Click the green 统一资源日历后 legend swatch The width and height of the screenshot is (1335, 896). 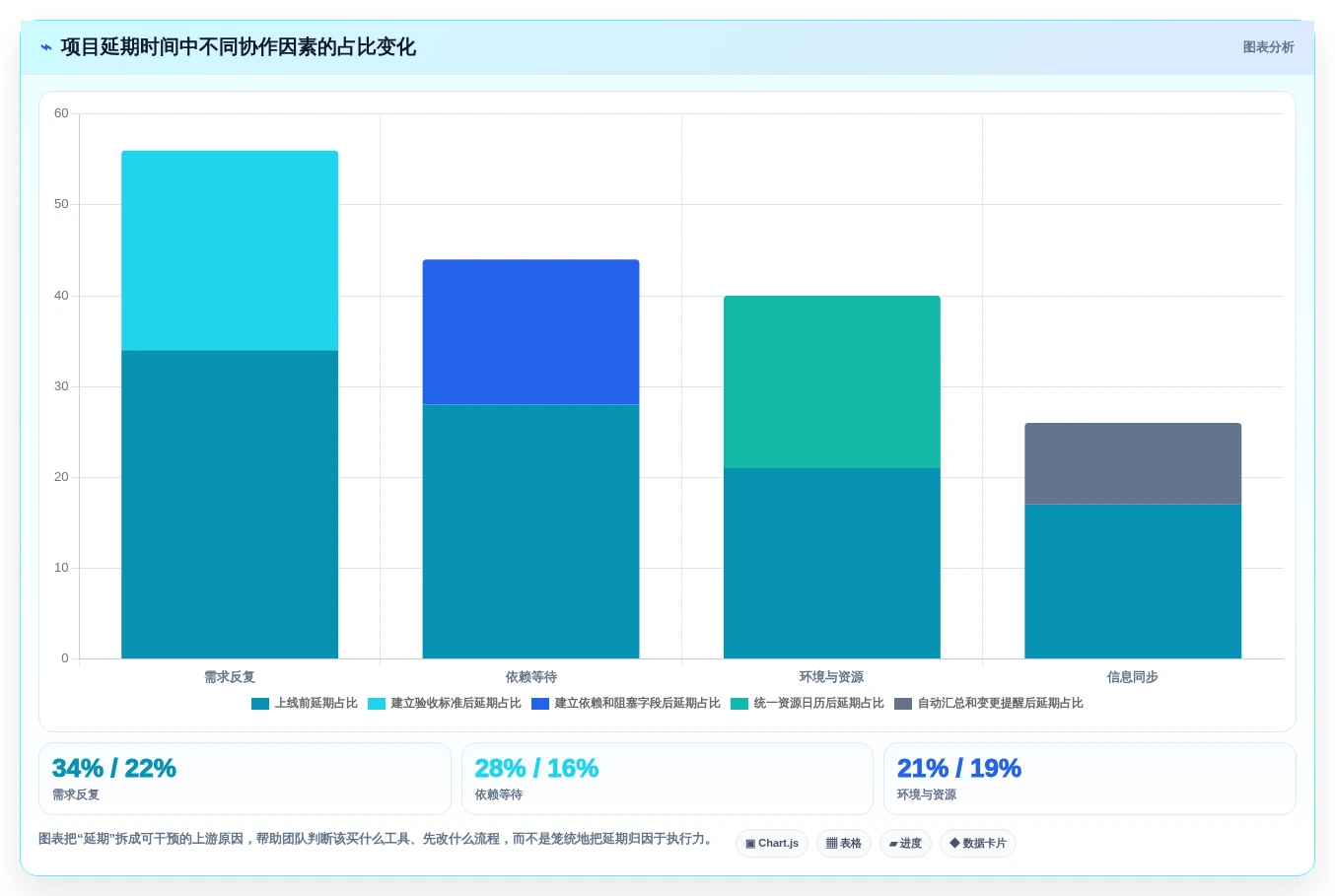(x=739, y=704)
